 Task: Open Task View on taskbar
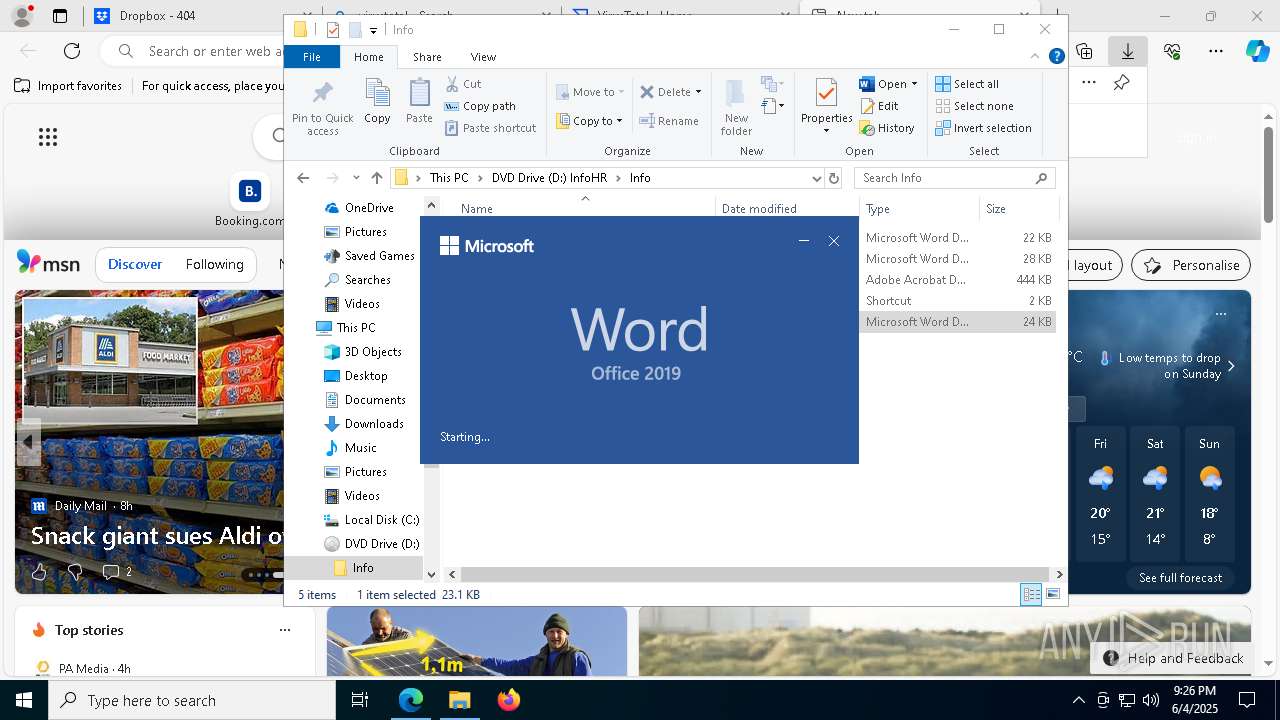[x=360, y=700]
